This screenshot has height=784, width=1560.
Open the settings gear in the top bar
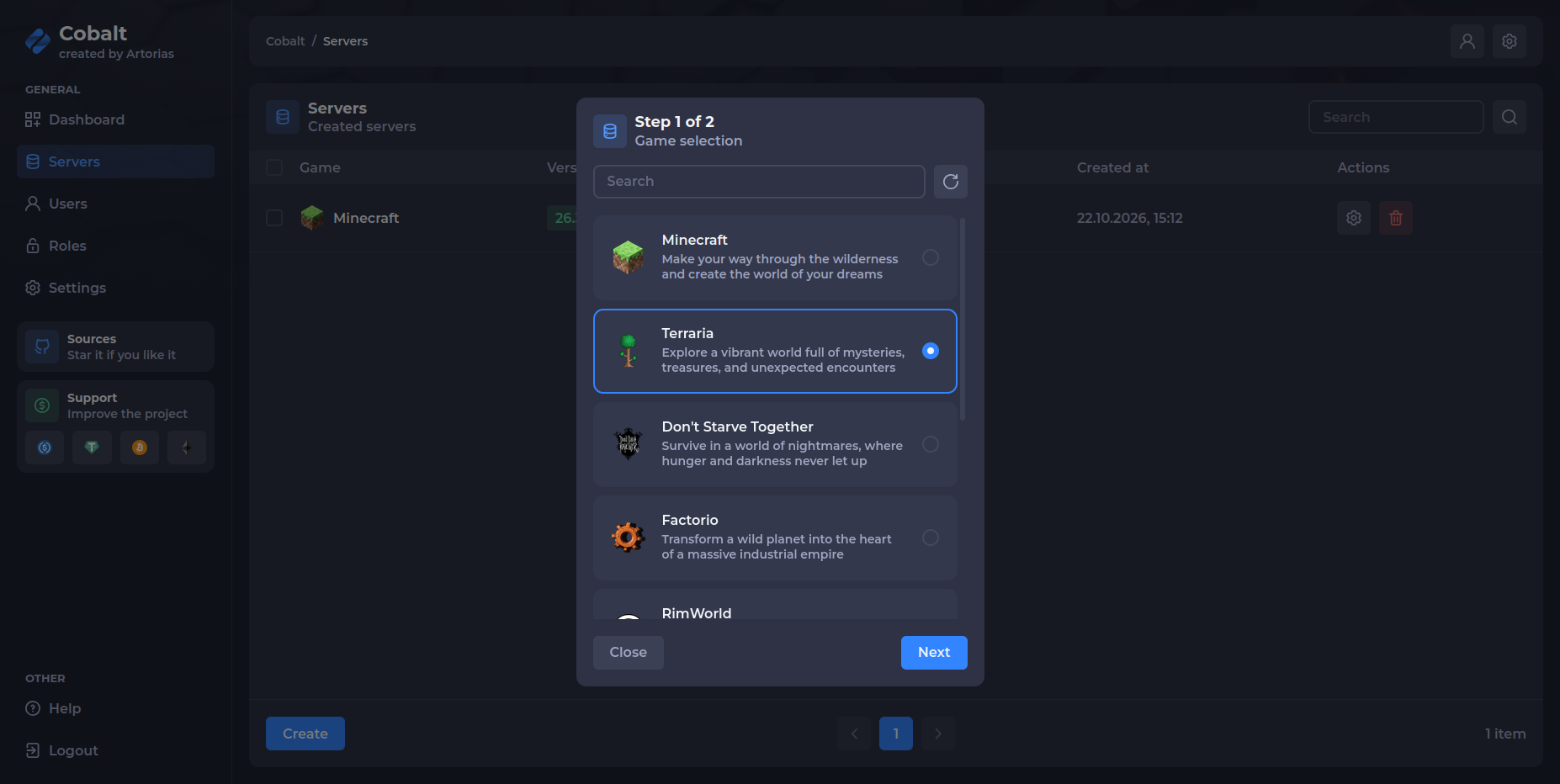pos(1510,41)
